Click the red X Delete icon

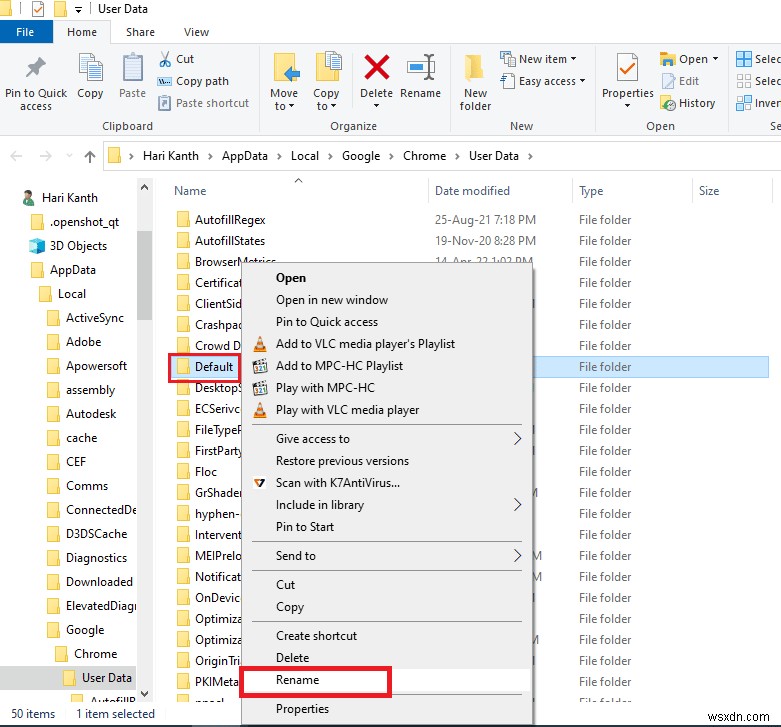(377, 67)
